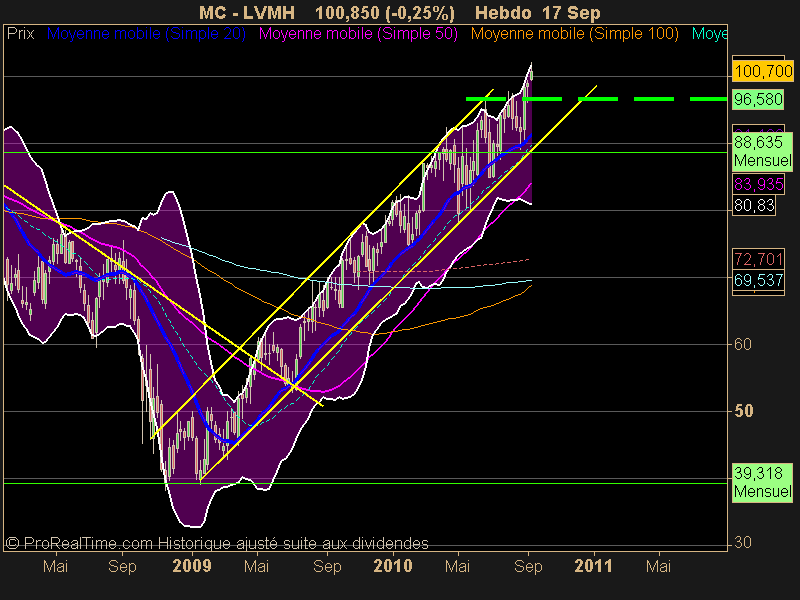Select the "Moyenne mobile (Simple 50)" legend entry
This screenshot has width=800, height=600.
coord(358,34)
